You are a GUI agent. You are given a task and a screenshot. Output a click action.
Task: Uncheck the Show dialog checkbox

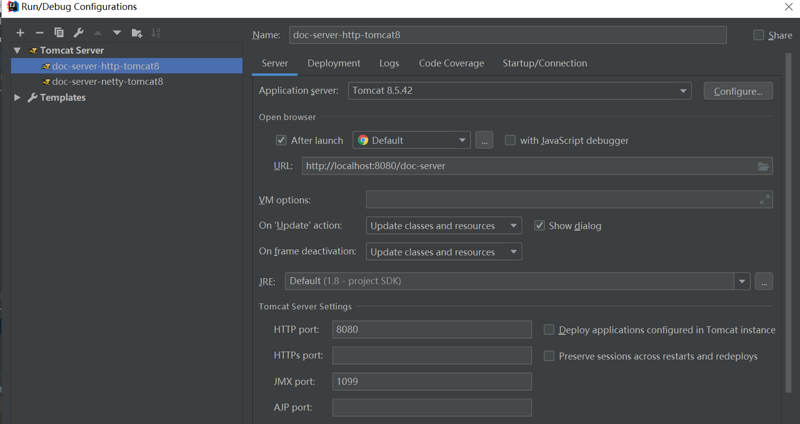(x=540, y=226)
